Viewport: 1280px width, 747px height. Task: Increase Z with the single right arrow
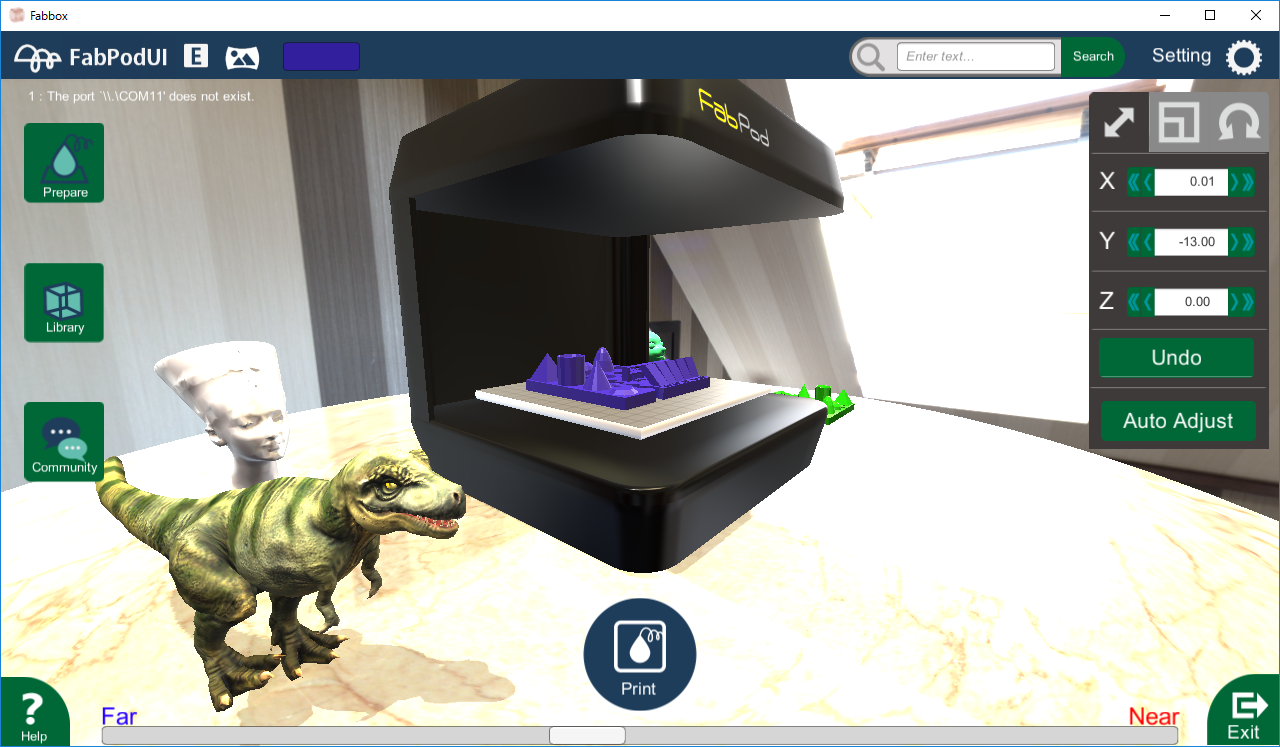pos(1235,302)
